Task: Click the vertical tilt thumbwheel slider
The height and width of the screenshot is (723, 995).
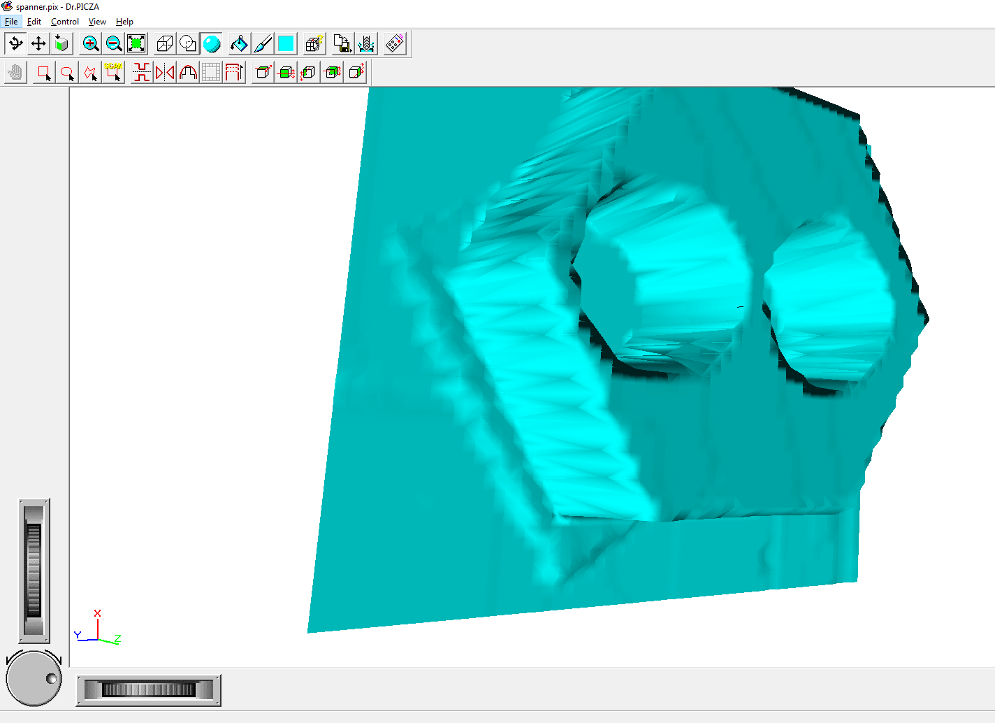Action: [34, 571]
